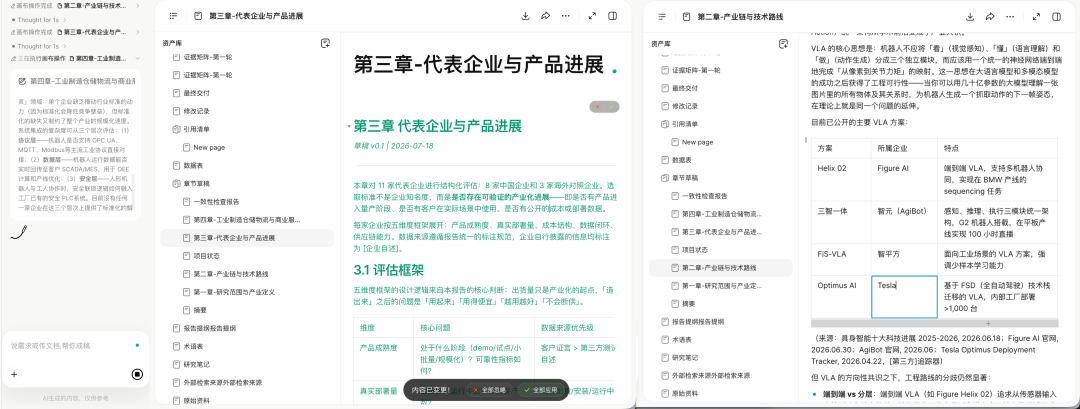Open 项目状态 in the 第三章 window tree
Viewport: 1080px width, 409px height.
(207, 255)
